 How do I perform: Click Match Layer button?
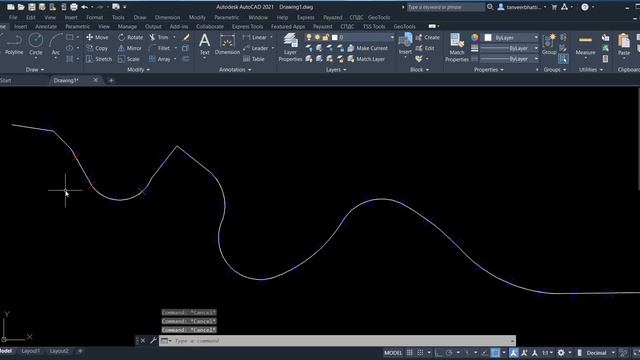[366, 59]
